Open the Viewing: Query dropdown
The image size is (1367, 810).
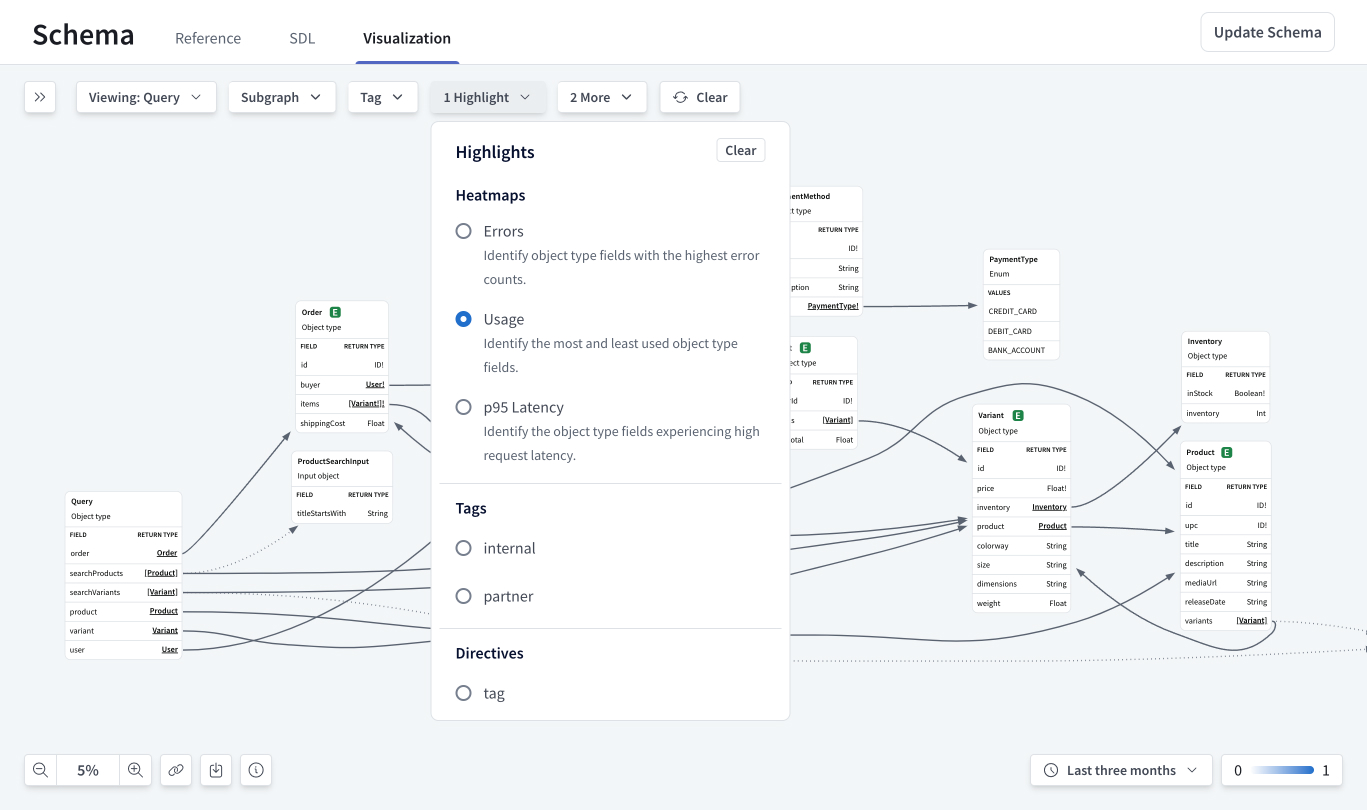point(146,97)
